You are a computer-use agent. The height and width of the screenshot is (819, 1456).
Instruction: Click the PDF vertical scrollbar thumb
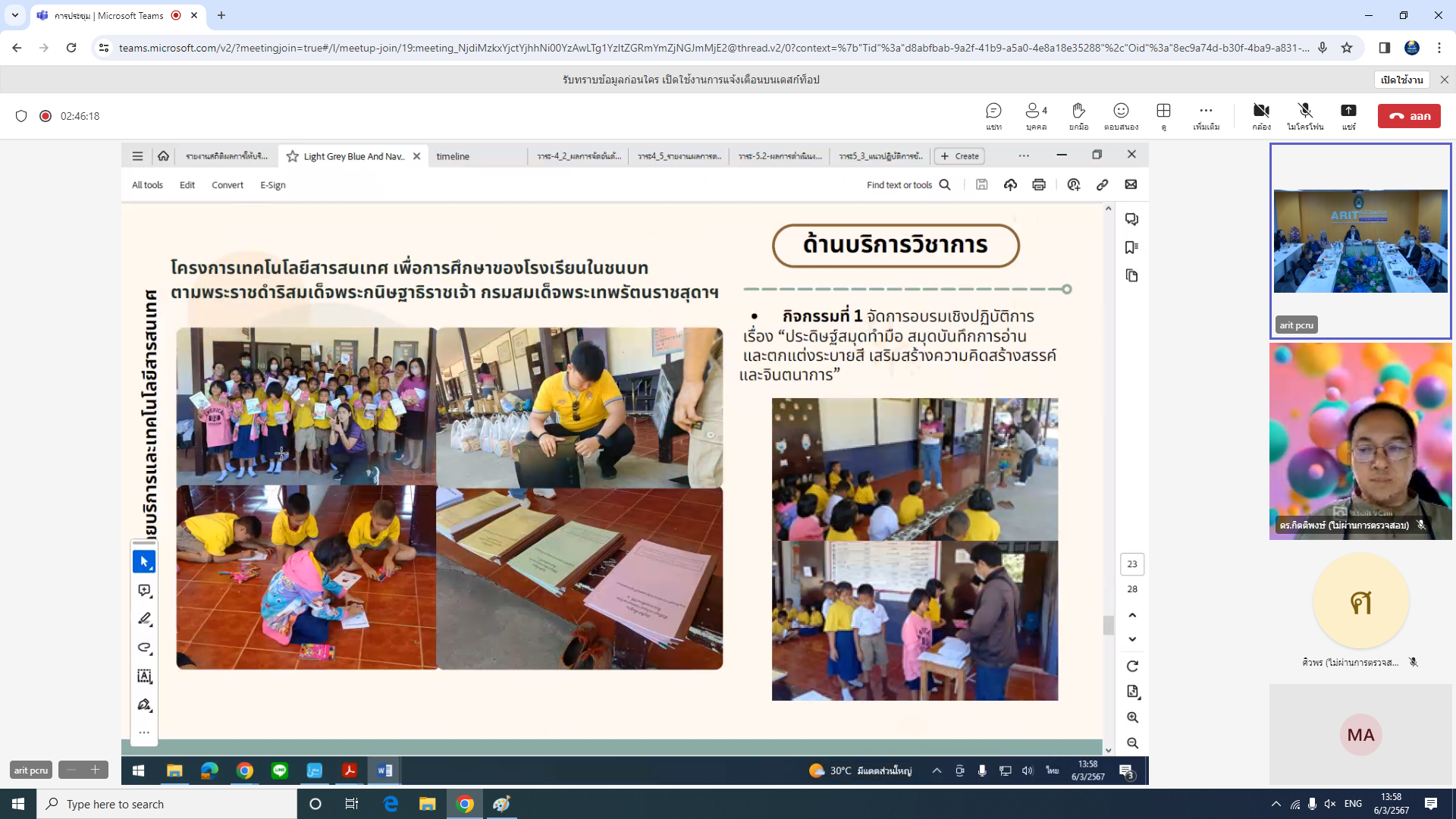(1108, 625)
